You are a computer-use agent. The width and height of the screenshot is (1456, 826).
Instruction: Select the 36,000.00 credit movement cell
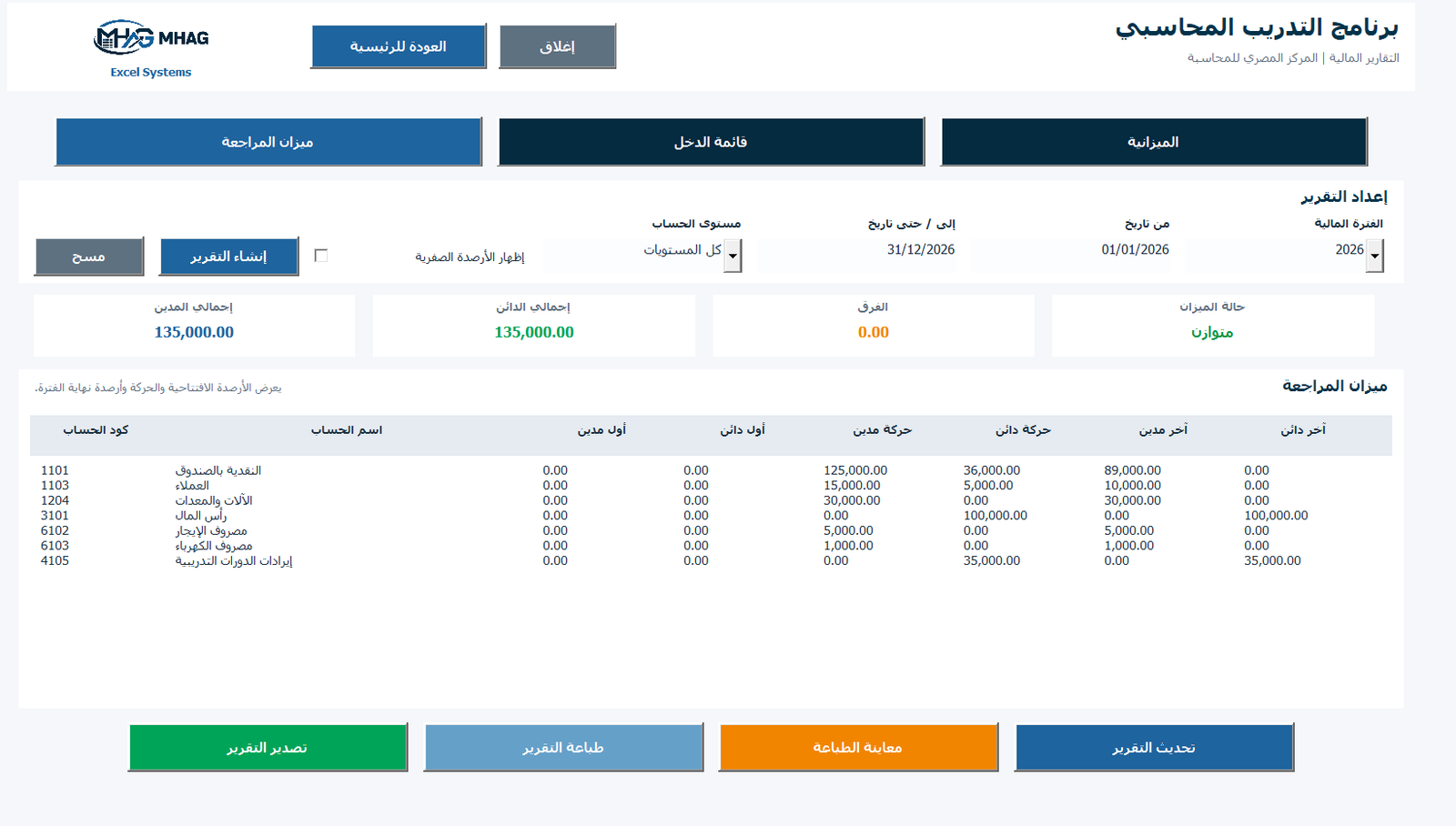point(992,470)
